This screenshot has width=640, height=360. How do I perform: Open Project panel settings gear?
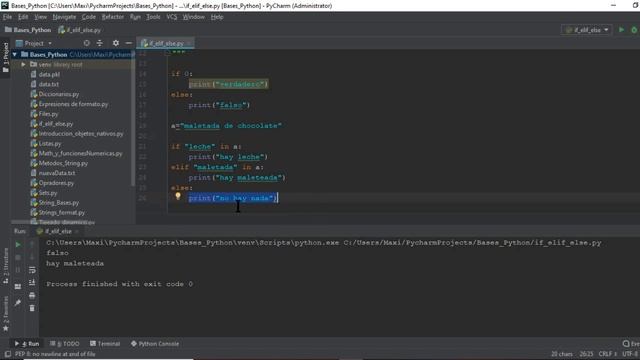[x=116, y=43]
